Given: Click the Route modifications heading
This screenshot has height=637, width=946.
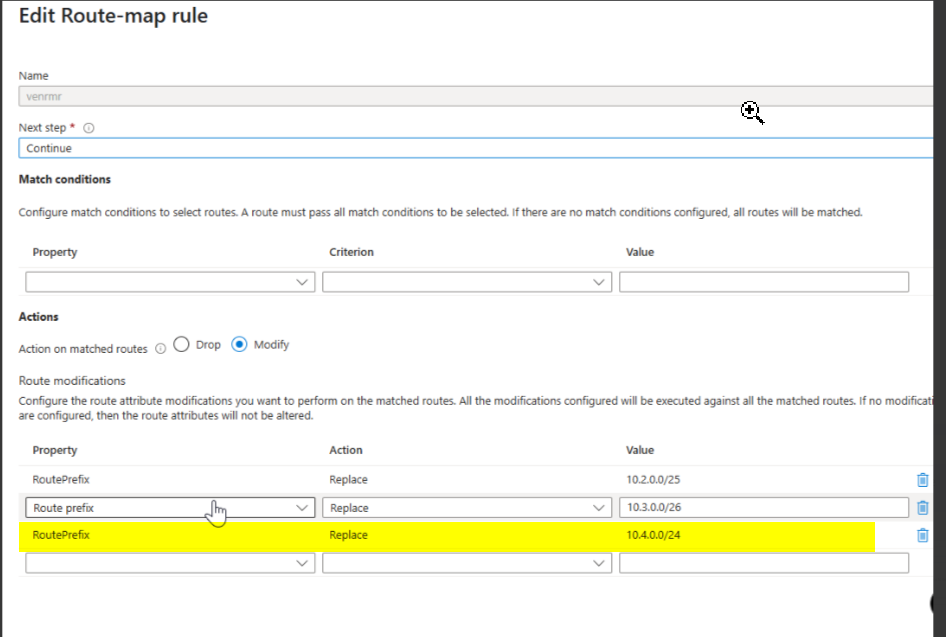Looking at the screenshot, I should [x=72, y=381].
